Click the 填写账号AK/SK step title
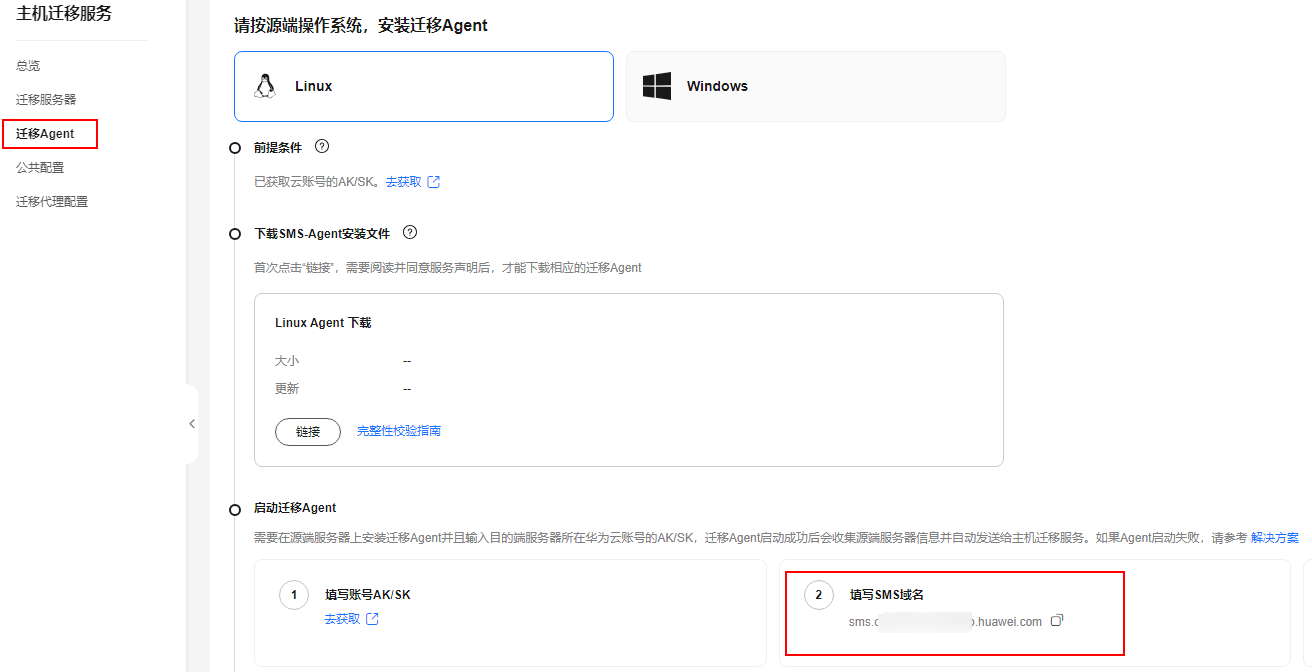Image resolution: width=1312 pixels, height=672 pixels. point(368,595)
